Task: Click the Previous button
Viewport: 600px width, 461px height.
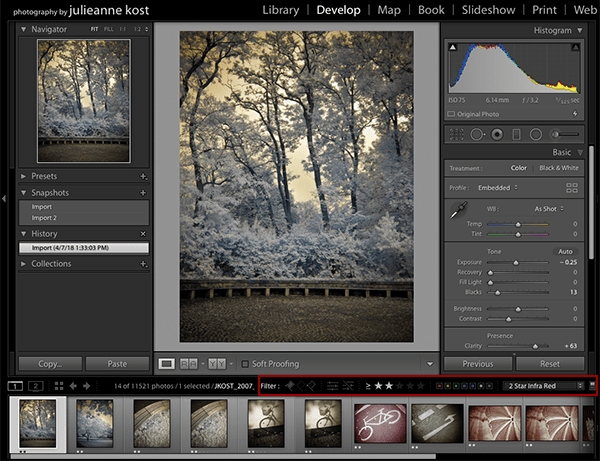Action: pos(478,364)
